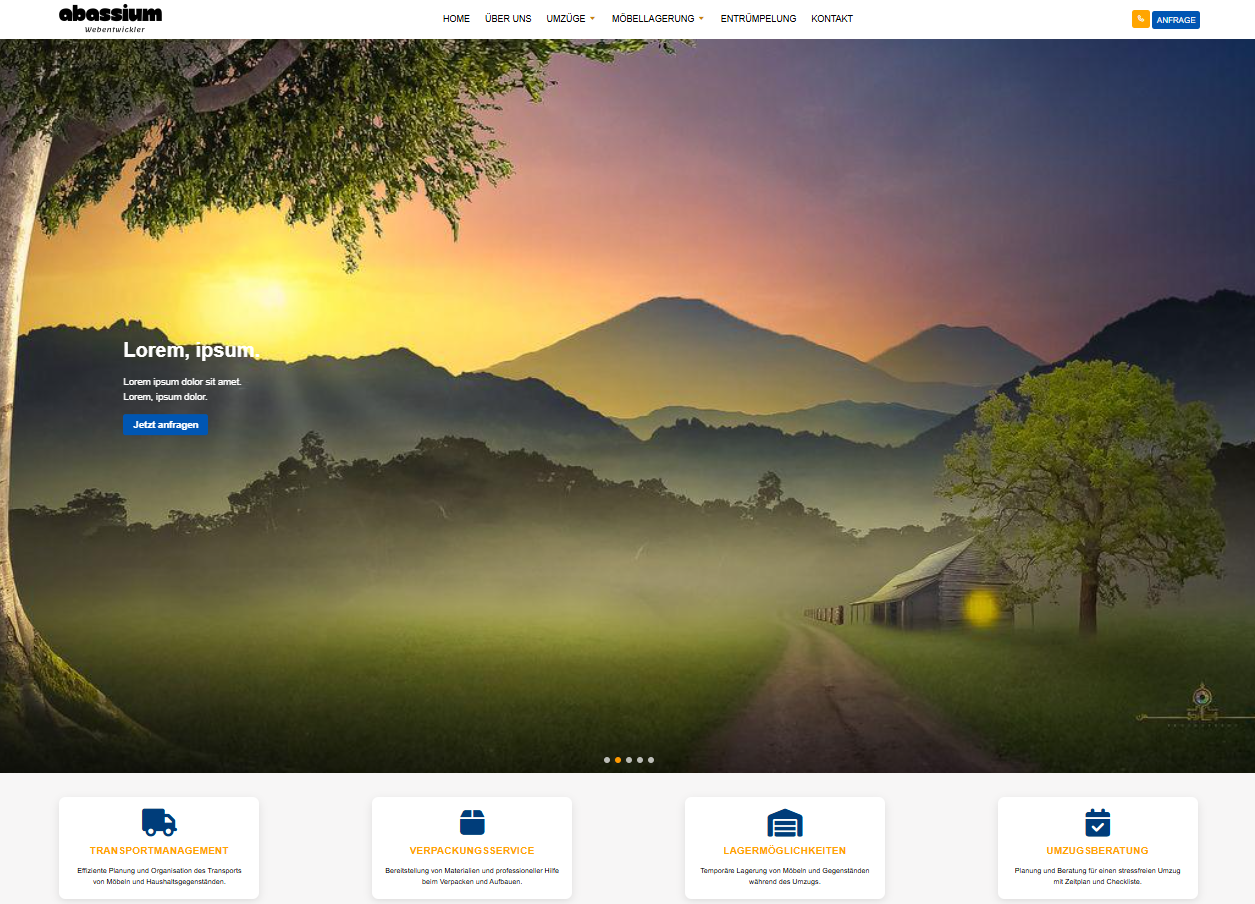Select the third carousel slide dot
Screen dimensions: 1255x904
pos(629,760)
